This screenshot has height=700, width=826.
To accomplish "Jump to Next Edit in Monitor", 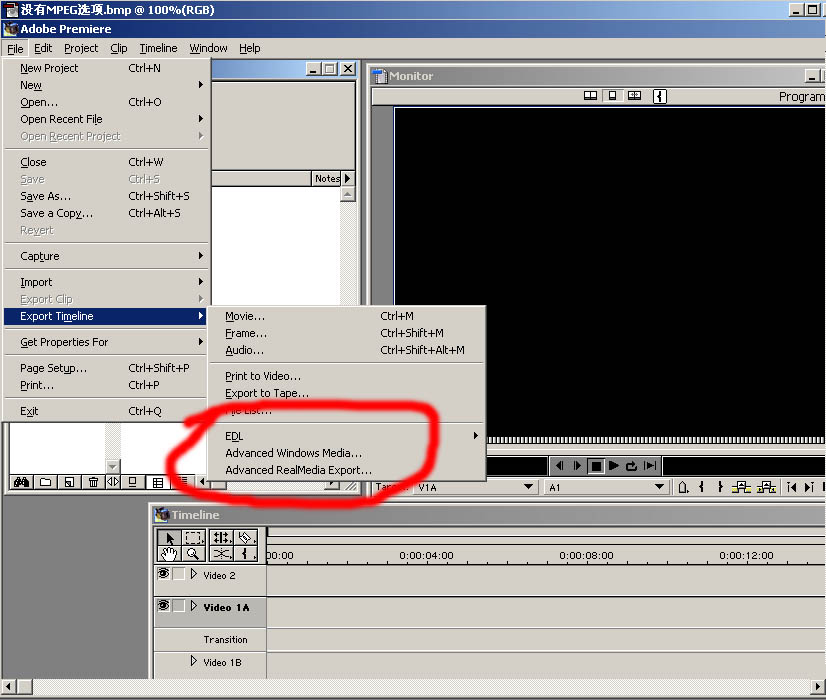I will click(x=809, y=487).
